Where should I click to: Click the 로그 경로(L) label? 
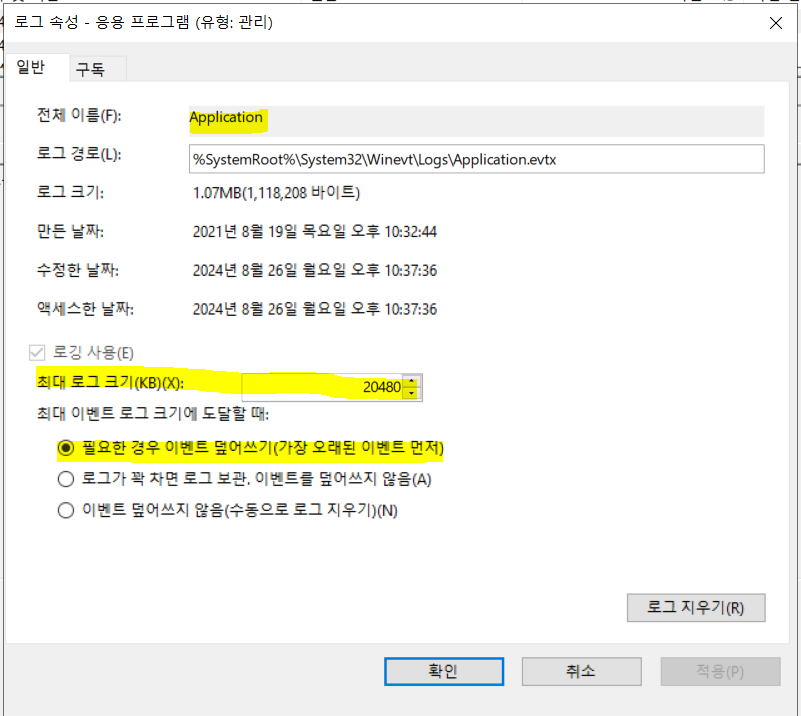coord(79,154)
